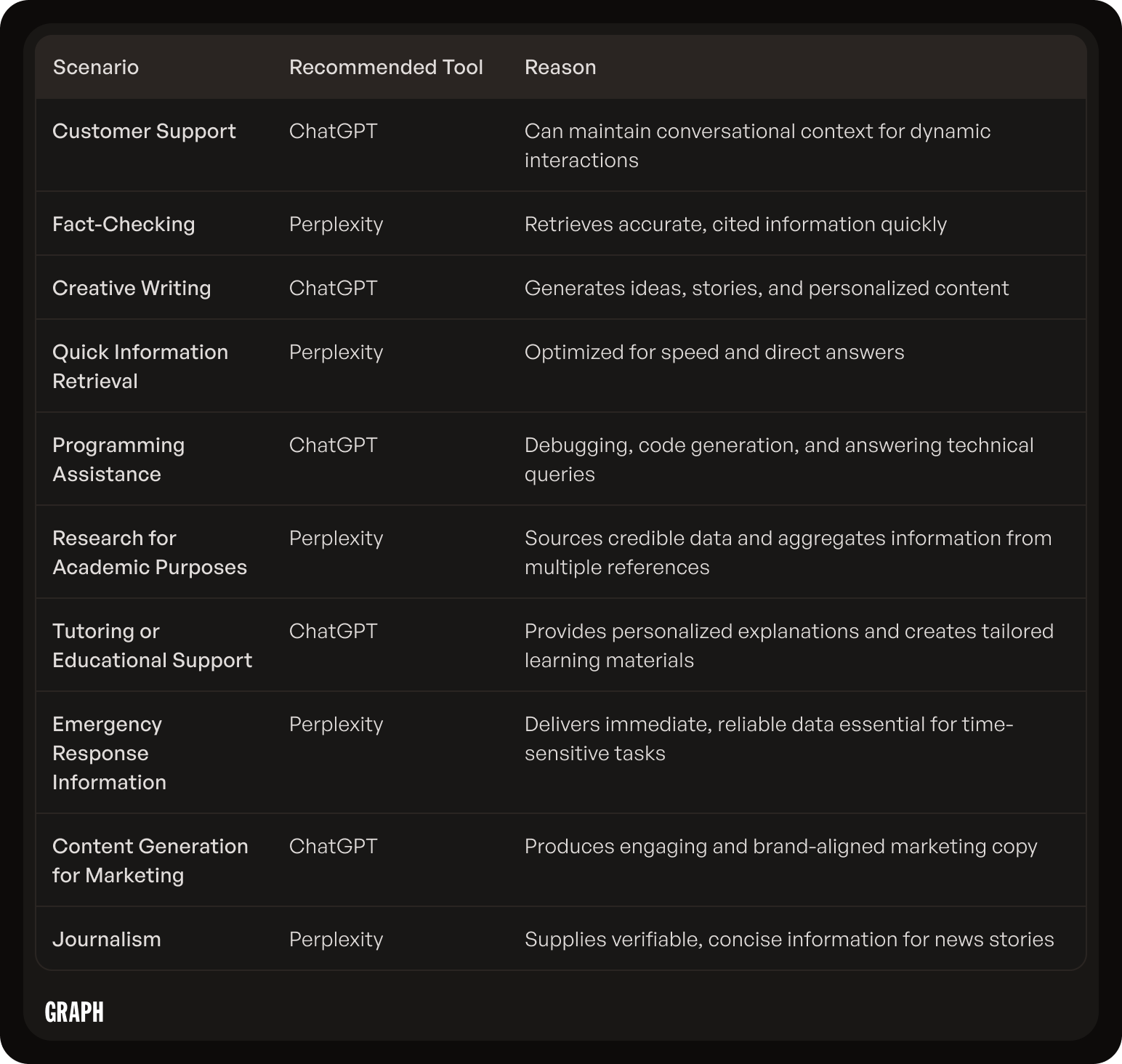This screenshot has height=1064, width=1122.
Task: Click the brand-aligned marketing copy reason
Action: pyautogui.click(x=780, y=846)
